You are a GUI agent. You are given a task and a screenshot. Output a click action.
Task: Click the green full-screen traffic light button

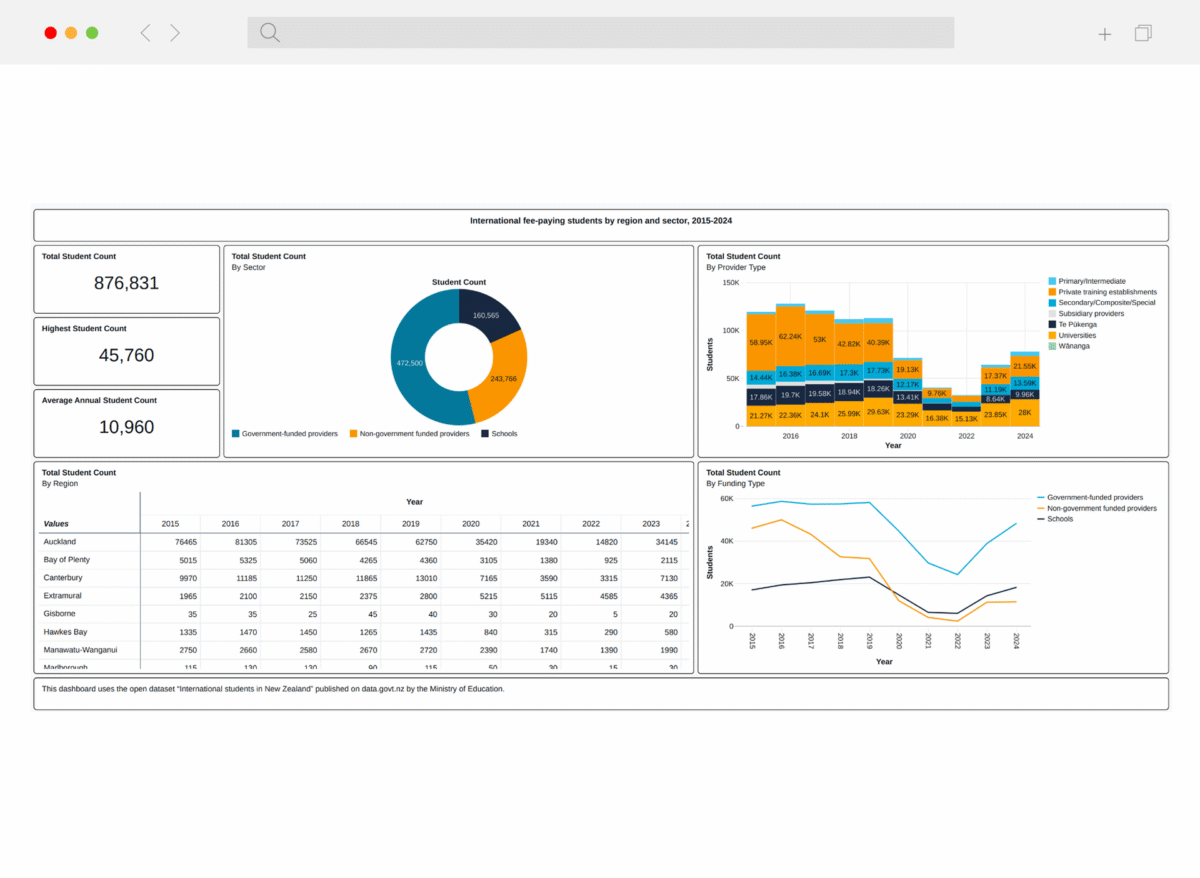92,32
